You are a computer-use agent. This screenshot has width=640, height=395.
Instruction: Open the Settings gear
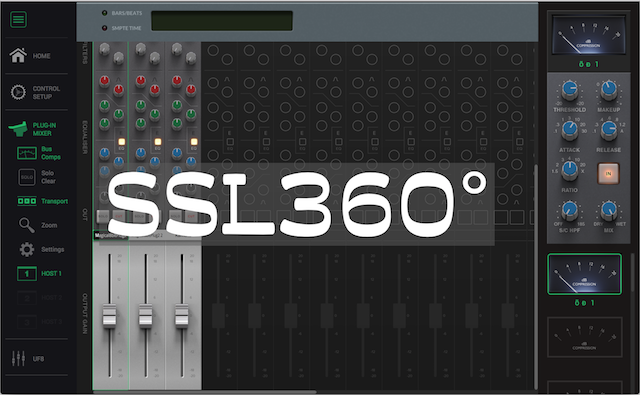pos(42,249)
